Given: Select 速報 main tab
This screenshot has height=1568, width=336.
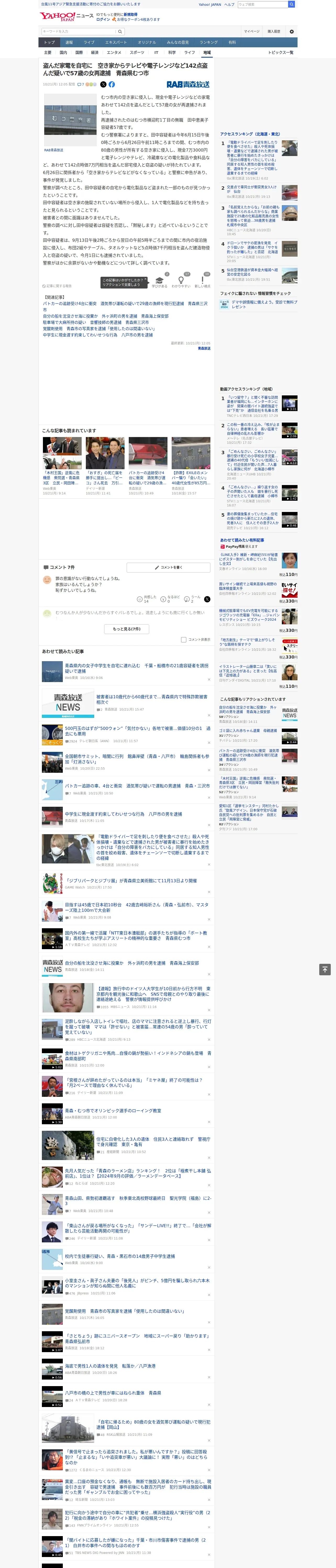Looking at the screenshot, I should click(69, 43).
